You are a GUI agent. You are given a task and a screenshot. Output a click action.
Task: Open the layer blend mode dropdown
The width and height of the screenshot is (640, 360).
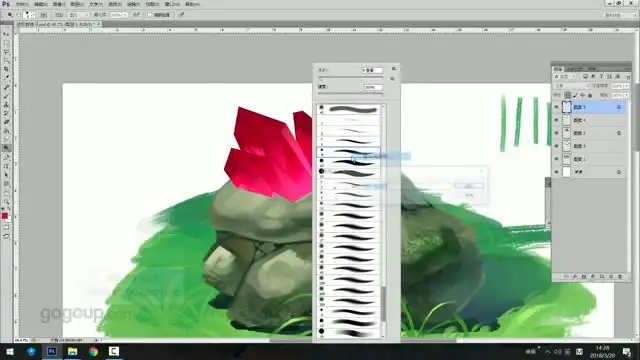click(x=571, y=86)
